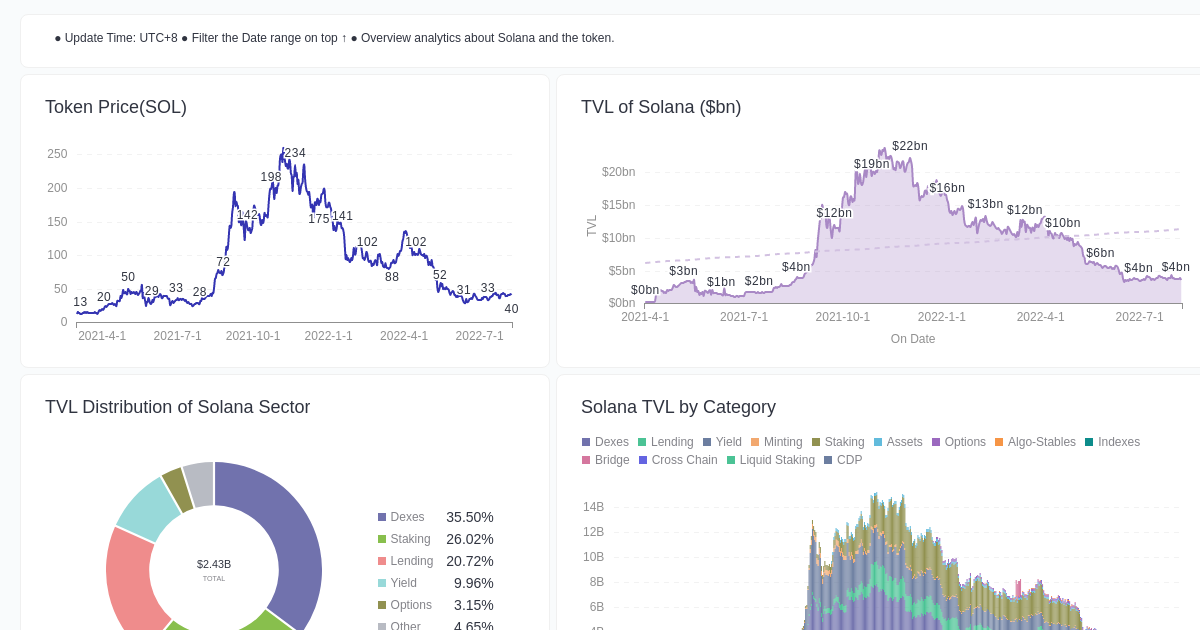Toggle the Other slice in the pie legend
The image size is (1200, 630).
[381, 625]
